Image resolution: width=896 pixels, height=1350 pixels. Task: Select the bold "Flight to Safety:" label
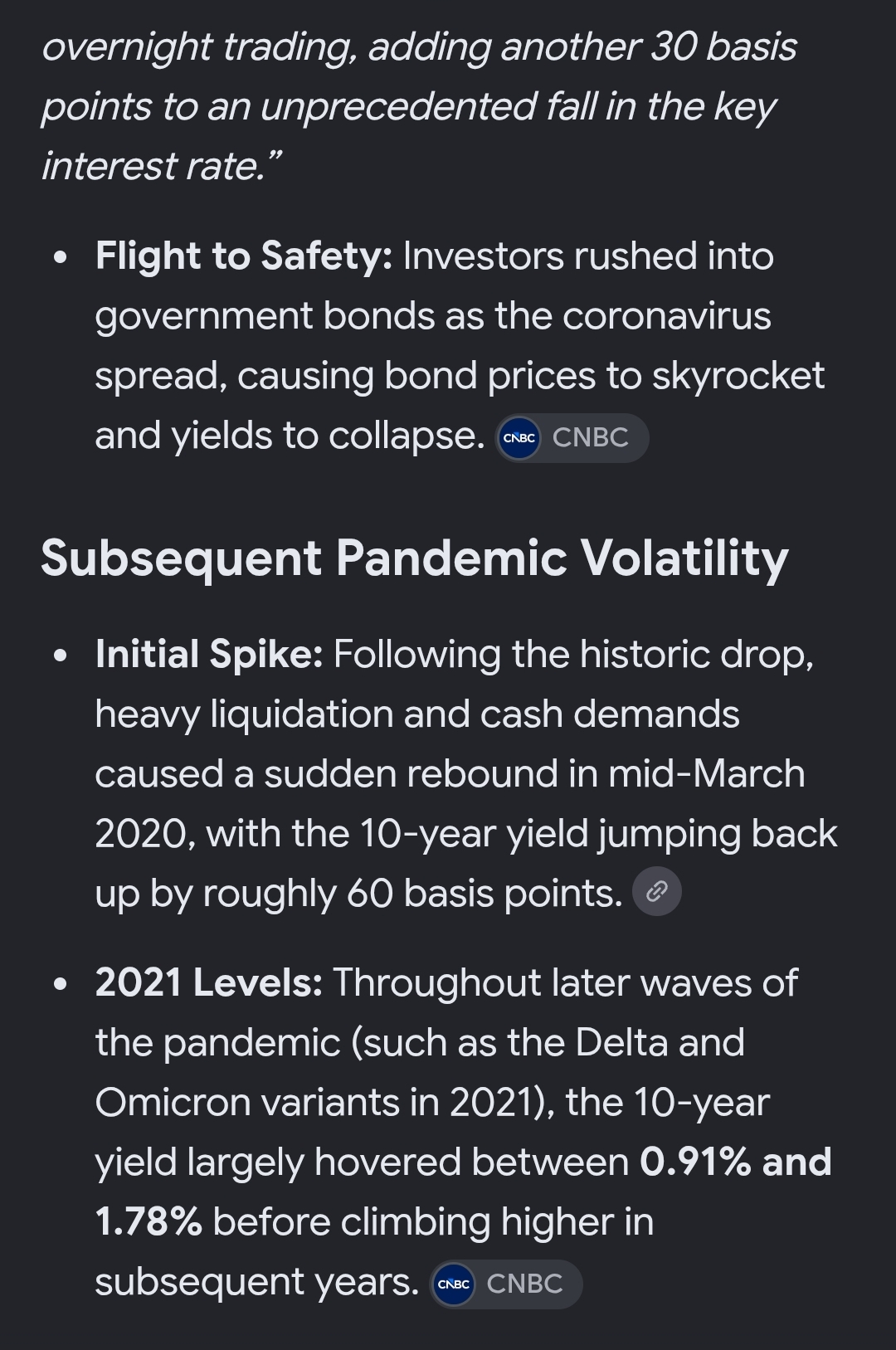click(x=244, y=256)
